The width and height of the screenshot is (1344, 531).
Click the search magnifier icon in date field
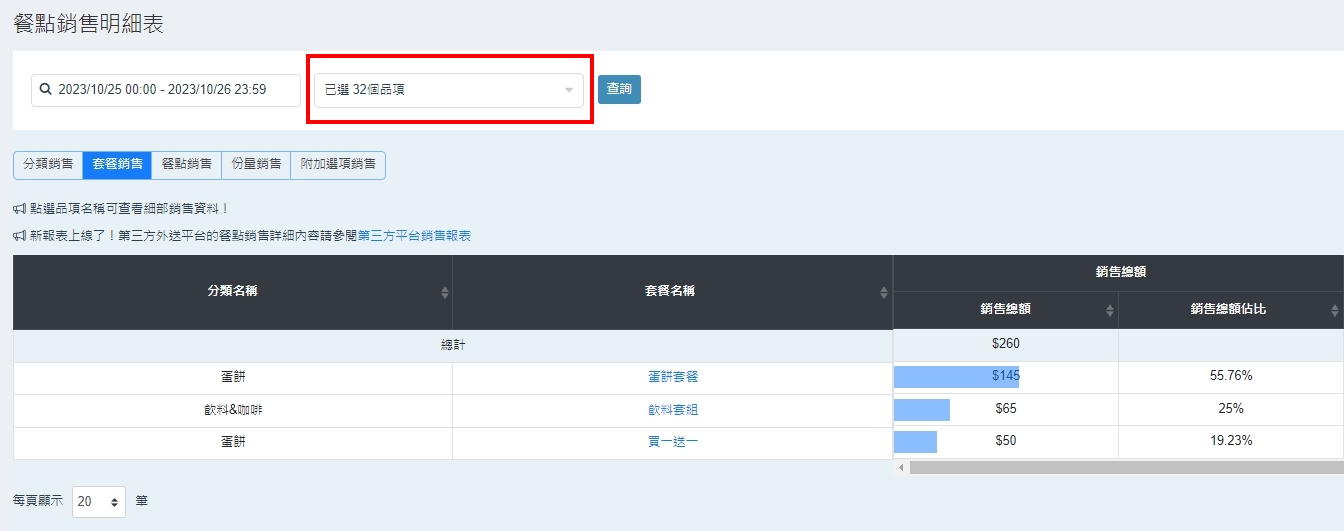pos(45,90)
